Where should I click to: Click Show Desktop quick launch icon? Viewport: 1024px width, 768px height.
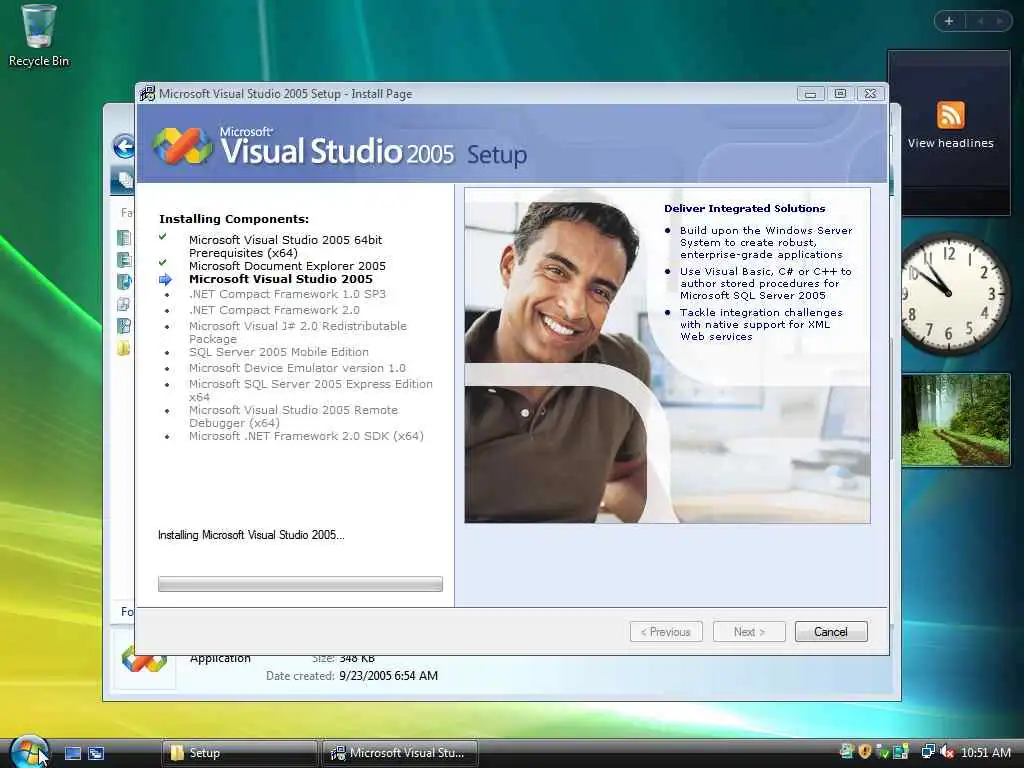tap(73, 753)
